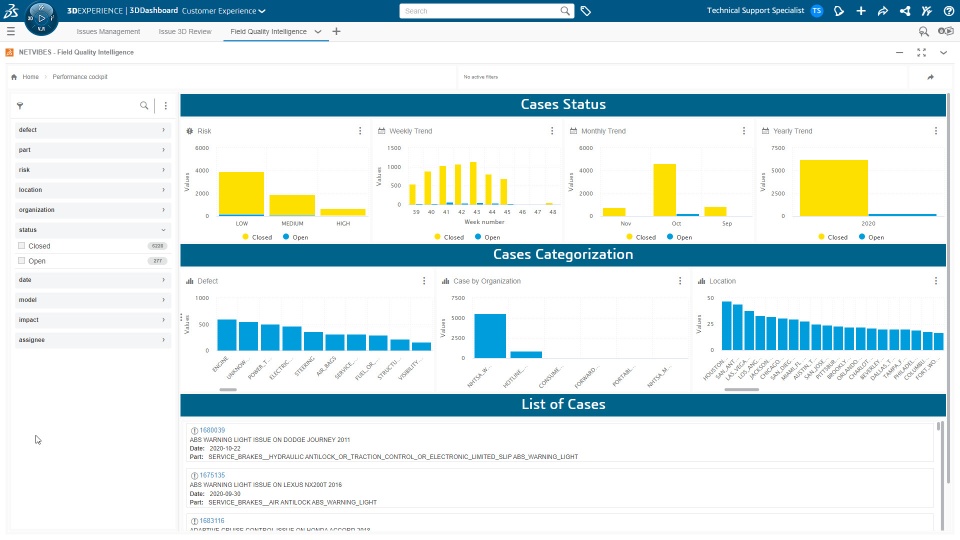Check the Open status filter
Viewport: 960px width, 540px height.
coord(21,261)
